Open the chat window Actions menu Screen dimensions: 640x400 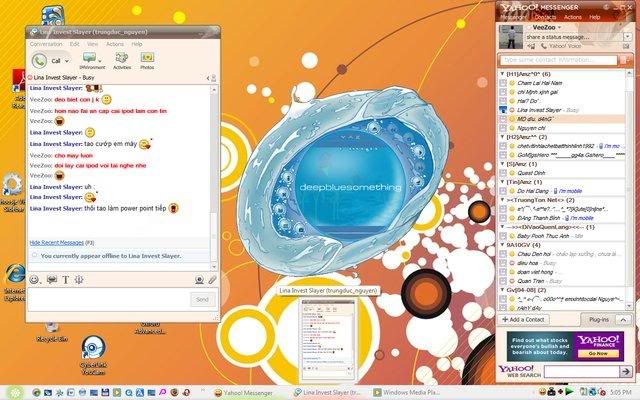click(x=115, y=44)
